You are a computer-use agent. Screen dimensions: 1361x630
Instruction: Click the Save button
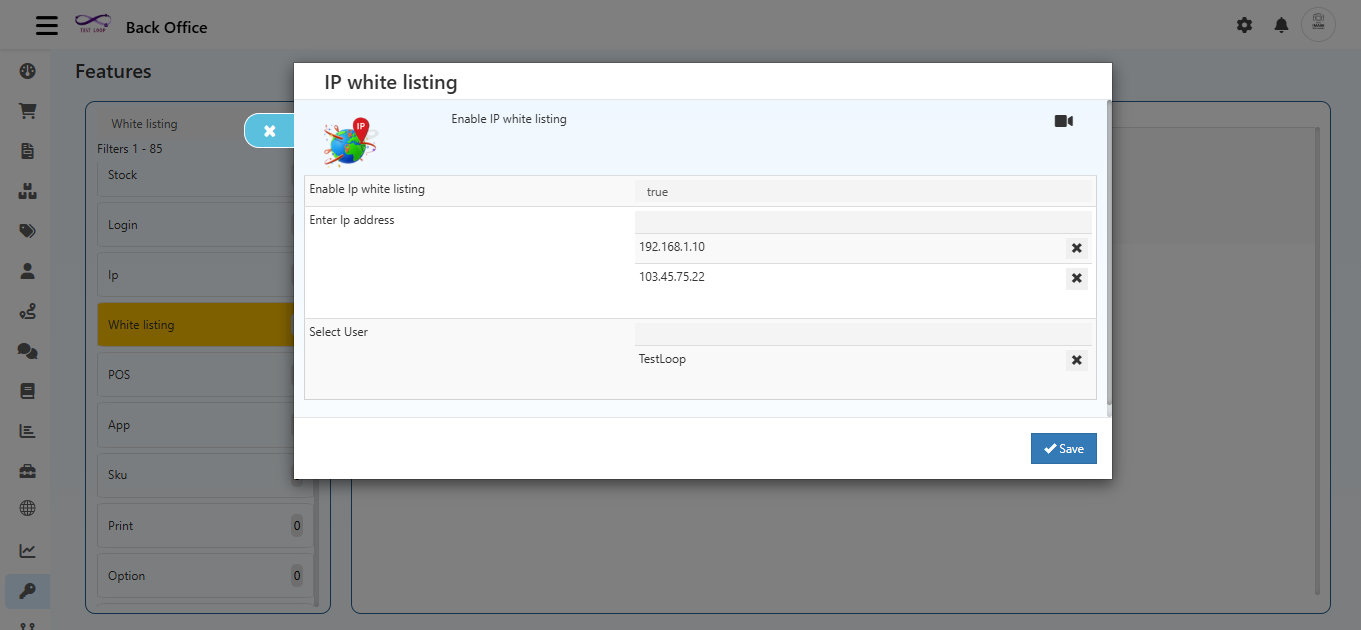tap(1063, 448)
